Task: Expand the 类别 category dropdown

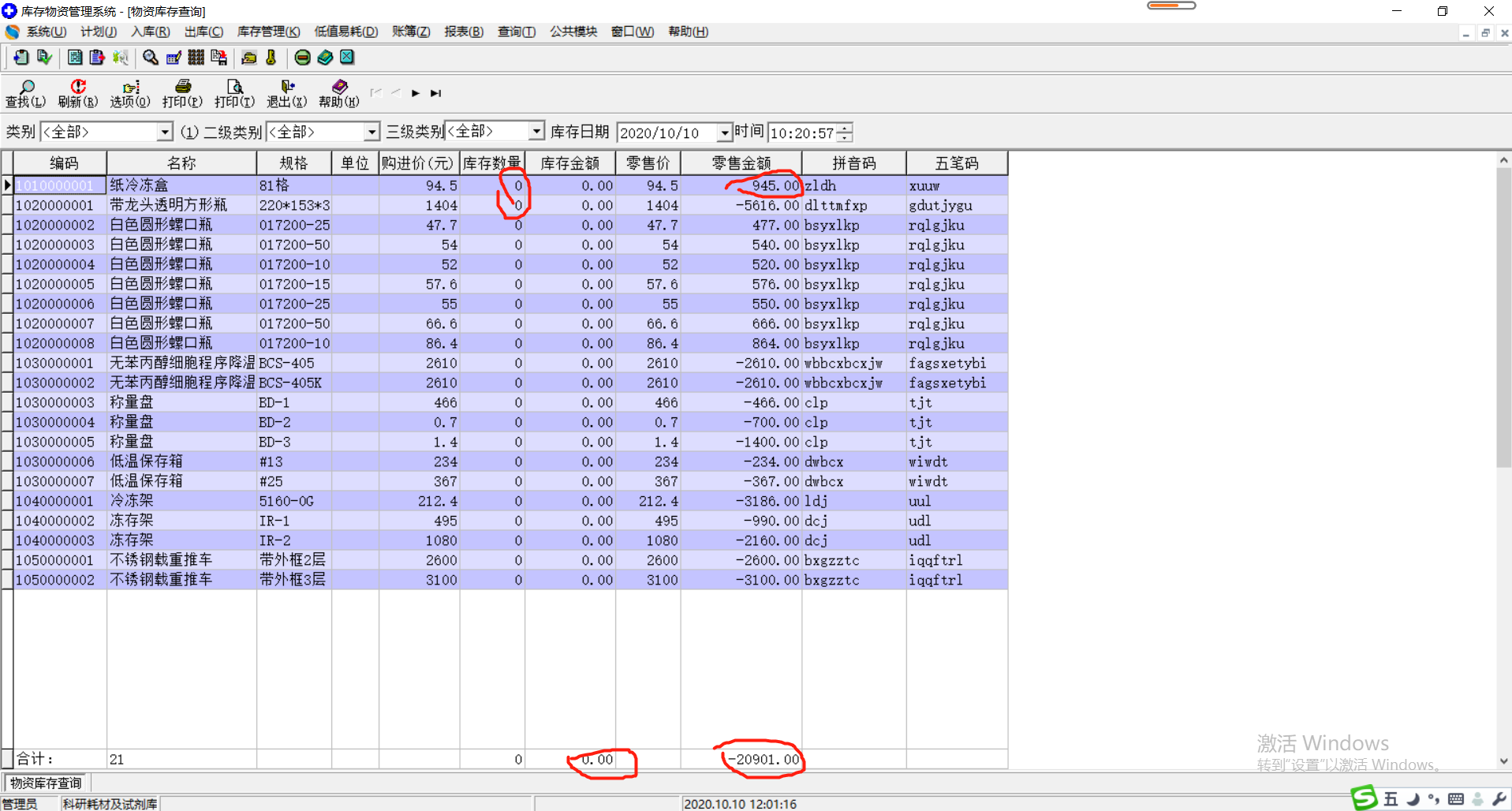Action: click(x=164, y=132)
